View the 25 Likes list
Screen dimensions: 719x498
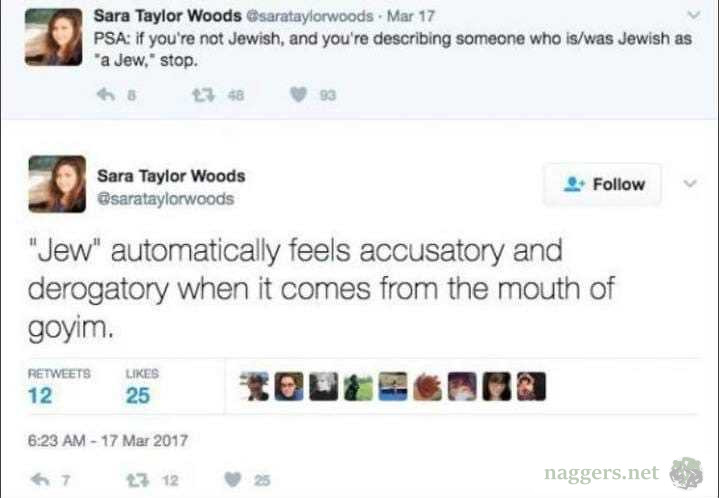[142, 387]
